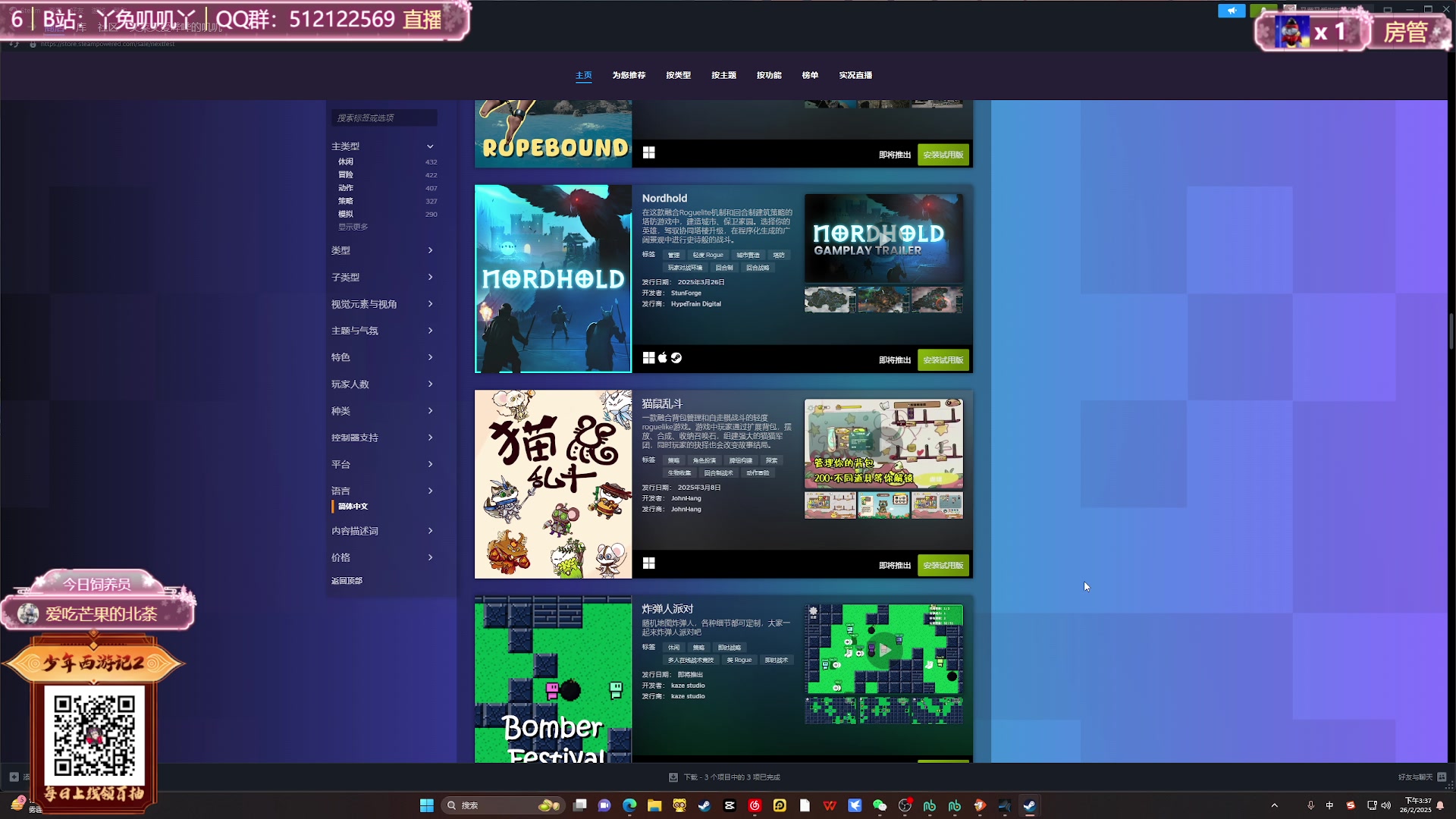
Task: Click the downloads icon in Steam's bottom bar
Action: click(x=673, y=777)
